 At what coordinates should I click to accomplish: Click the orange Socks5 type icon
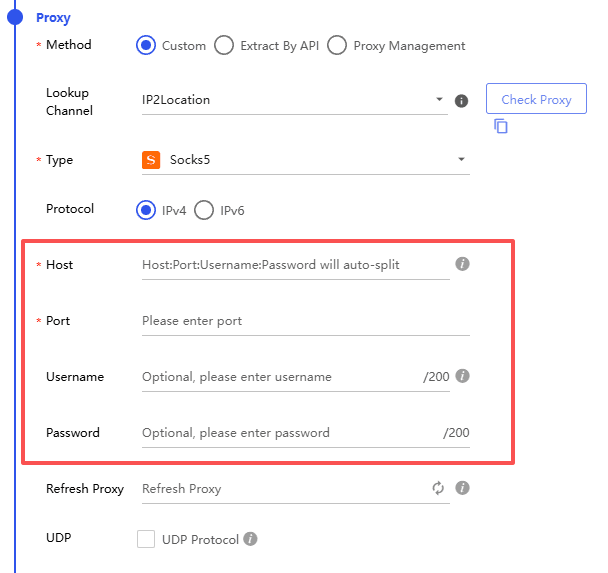151,160
